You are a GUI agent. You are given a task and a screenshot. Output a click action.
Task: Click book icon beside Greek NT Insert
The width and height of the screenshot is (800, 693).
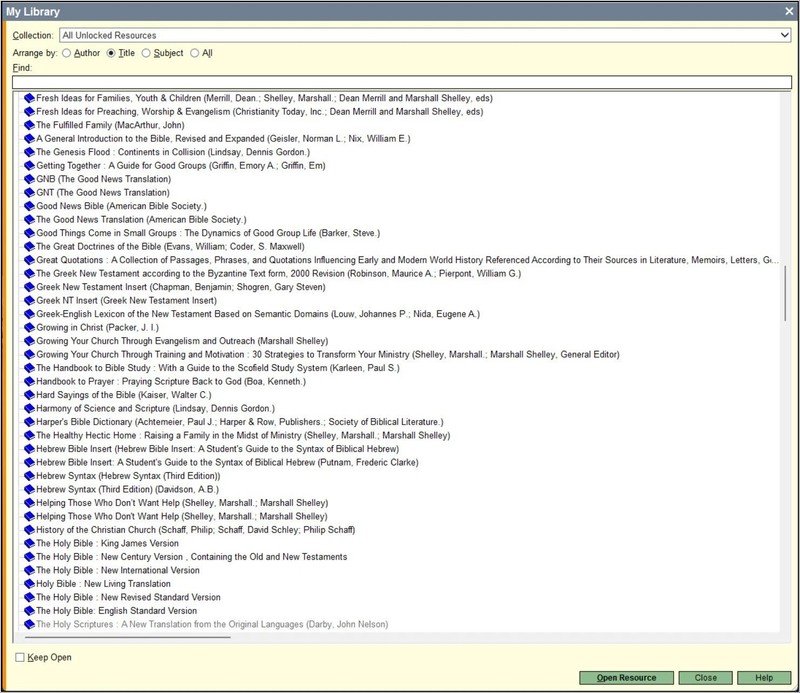(x=29, y=301)
